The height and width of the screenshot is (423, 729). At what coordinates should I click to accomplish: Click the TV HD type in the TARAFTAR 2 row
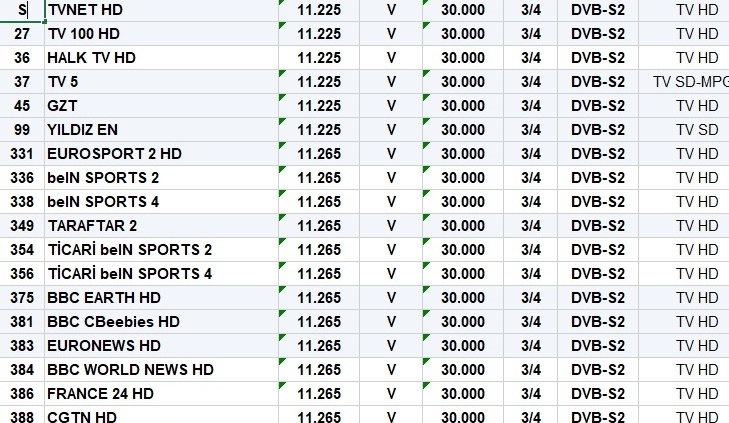[x=684, y=226]
